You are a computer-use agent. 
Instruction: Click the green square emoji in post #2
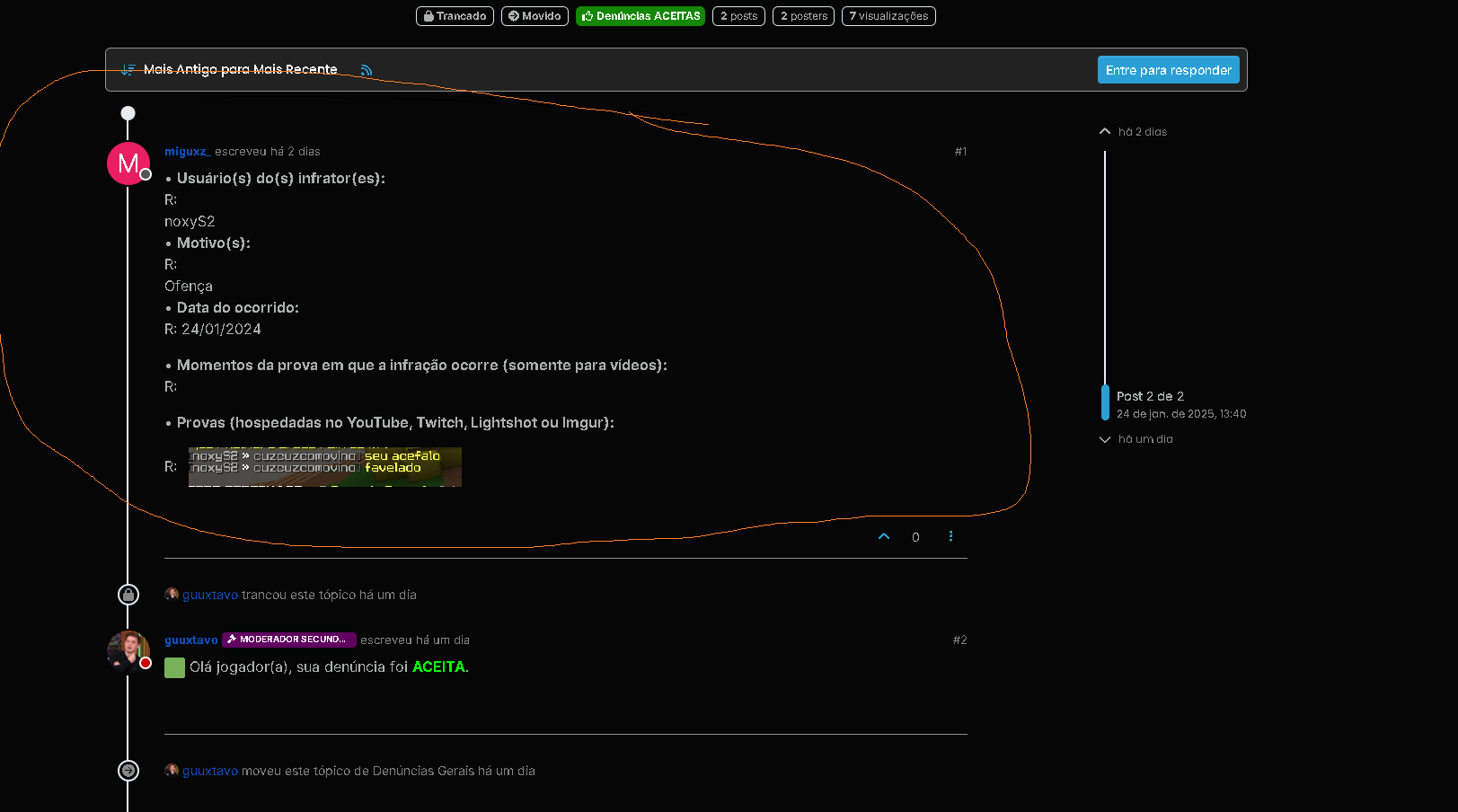[174, 667]
